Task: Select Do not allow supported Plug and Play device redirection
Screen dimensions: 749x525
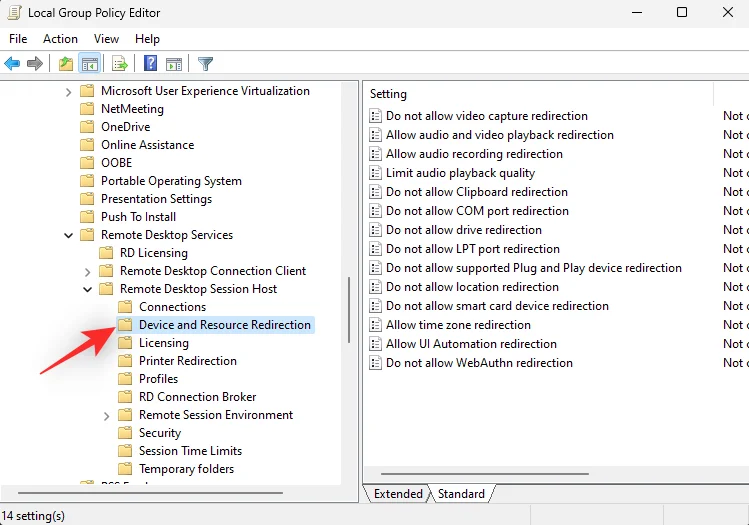Action: coord(534,268)
